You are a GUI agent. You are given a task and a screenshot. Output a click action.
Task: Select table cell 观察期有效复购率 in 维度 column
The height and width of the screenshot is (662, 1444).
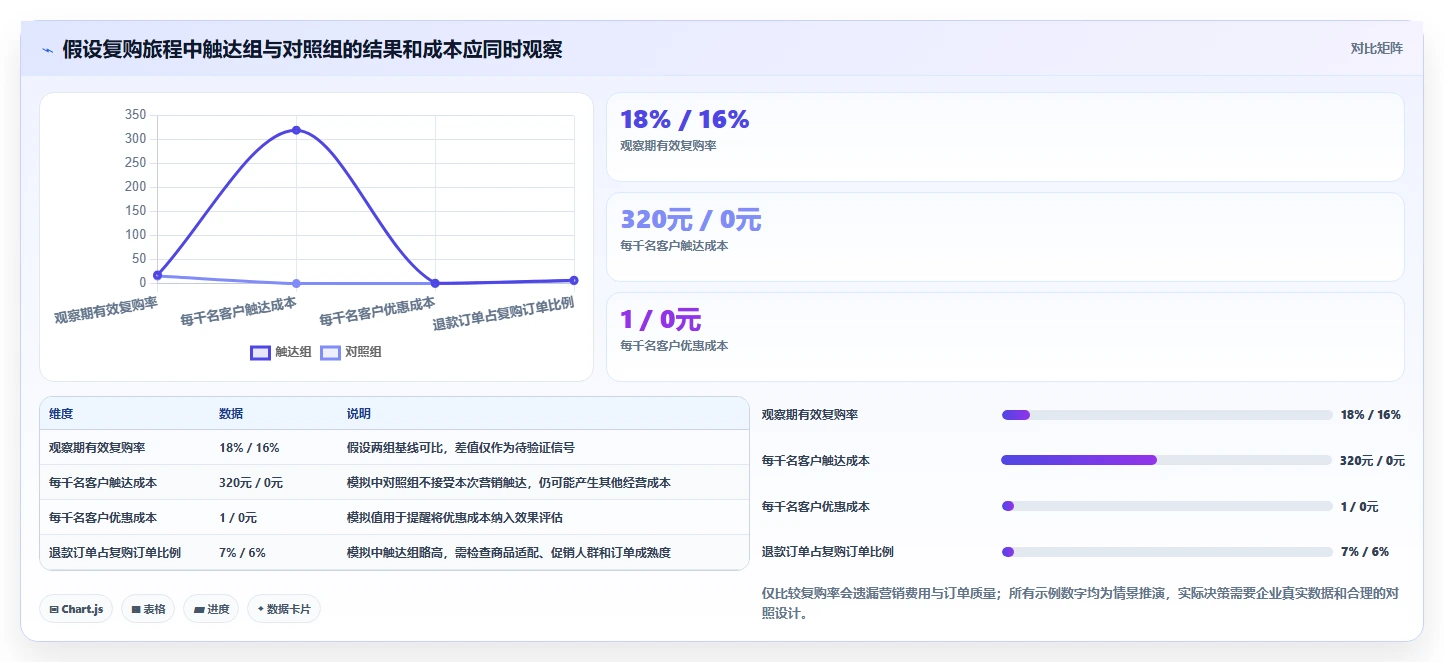(x=97, y=448)
